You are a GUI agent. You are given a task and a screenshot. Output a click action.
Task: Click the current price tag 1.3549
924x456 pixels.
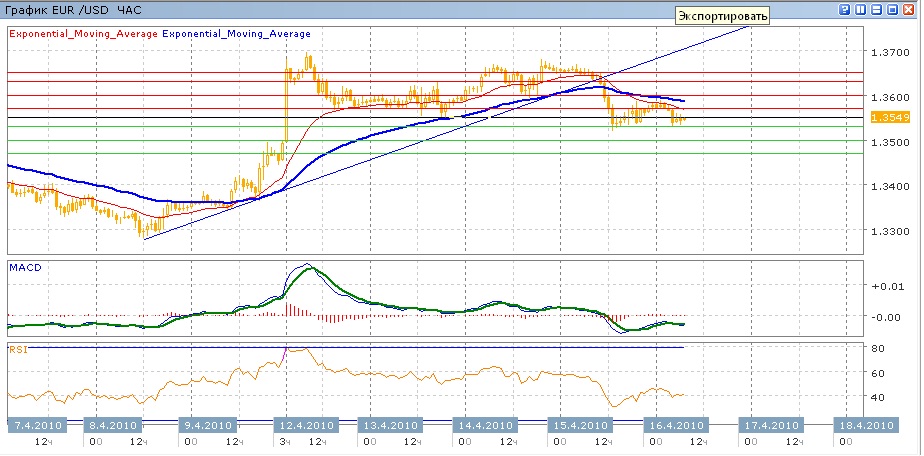887,118
